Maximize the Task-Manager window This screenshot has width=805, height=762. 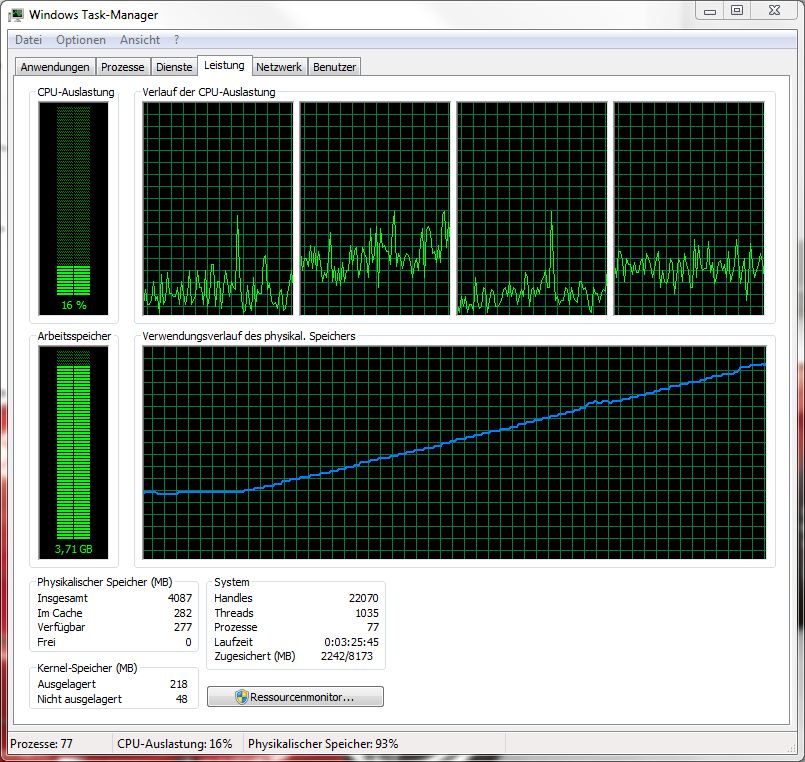coord(737,11)
